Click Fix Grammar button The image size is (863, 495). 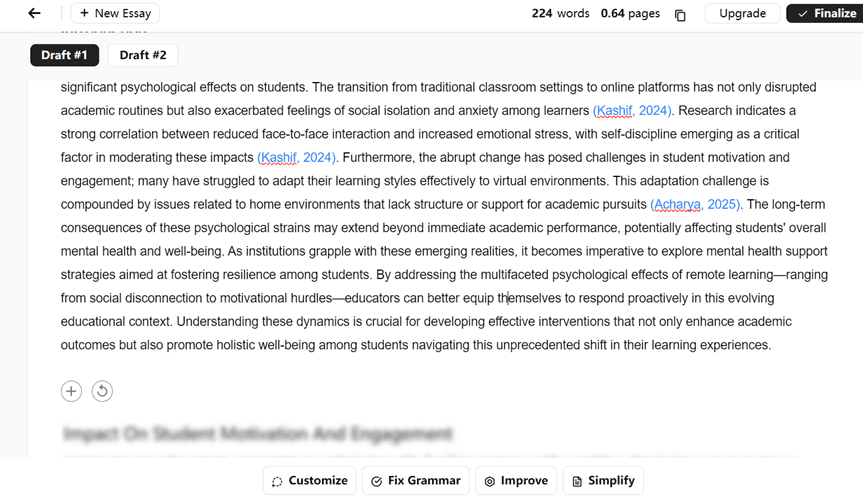(x=415, y=481)
